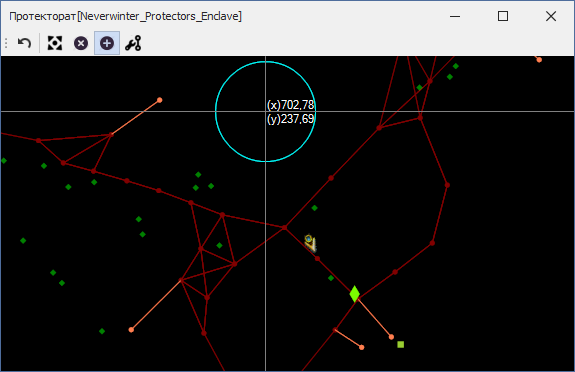
Task: Maximize the map window
Action: click(x=503, y=16)
